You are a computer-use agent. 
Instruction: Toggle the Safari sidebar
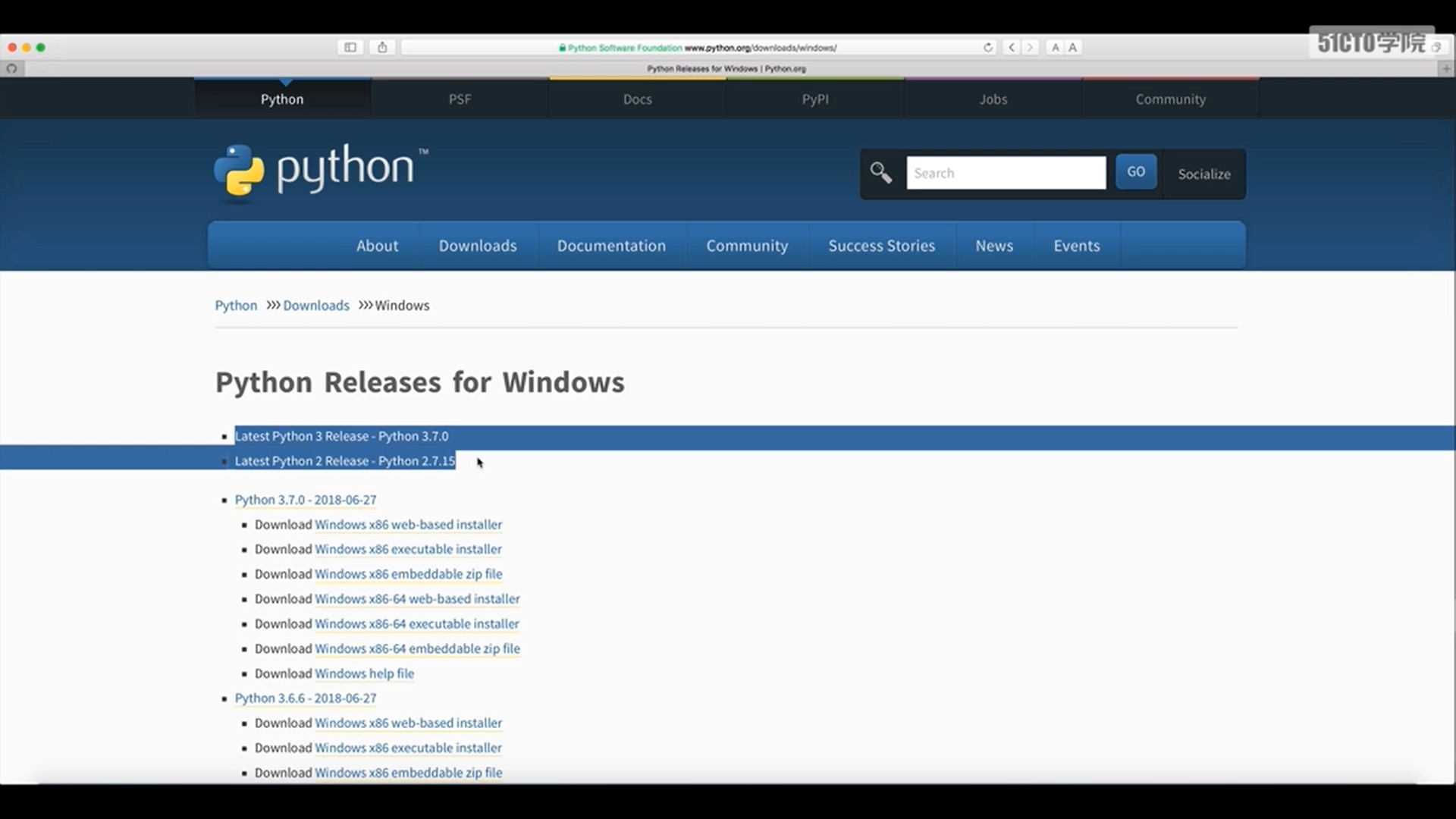(350, 47)
